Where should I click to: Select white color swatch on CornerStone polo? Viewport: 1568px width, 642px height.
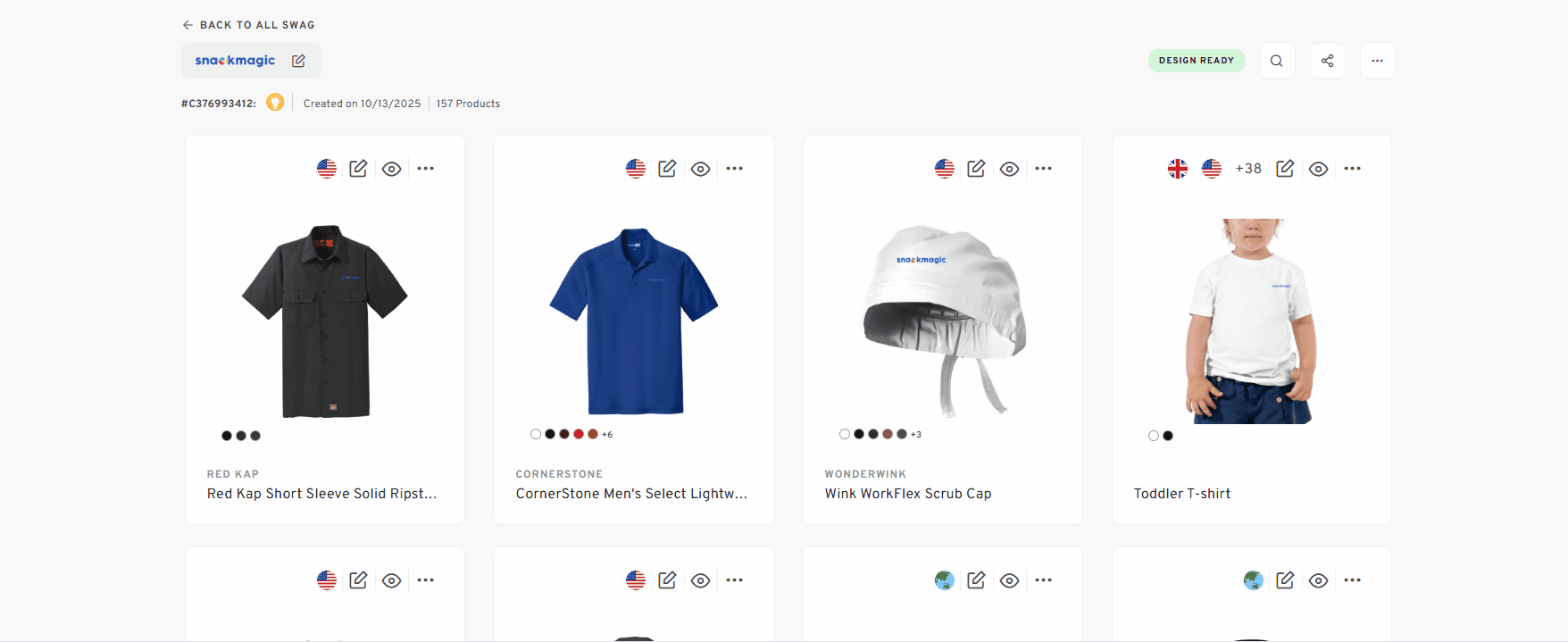click(536, 434)
